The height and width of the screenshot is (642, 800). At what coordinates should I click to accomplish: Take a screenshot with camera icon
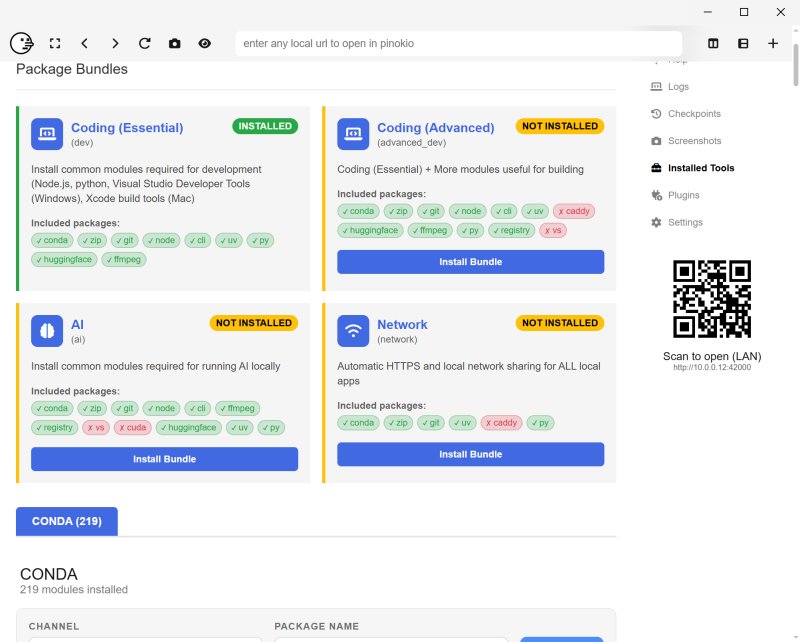point(174,43)
